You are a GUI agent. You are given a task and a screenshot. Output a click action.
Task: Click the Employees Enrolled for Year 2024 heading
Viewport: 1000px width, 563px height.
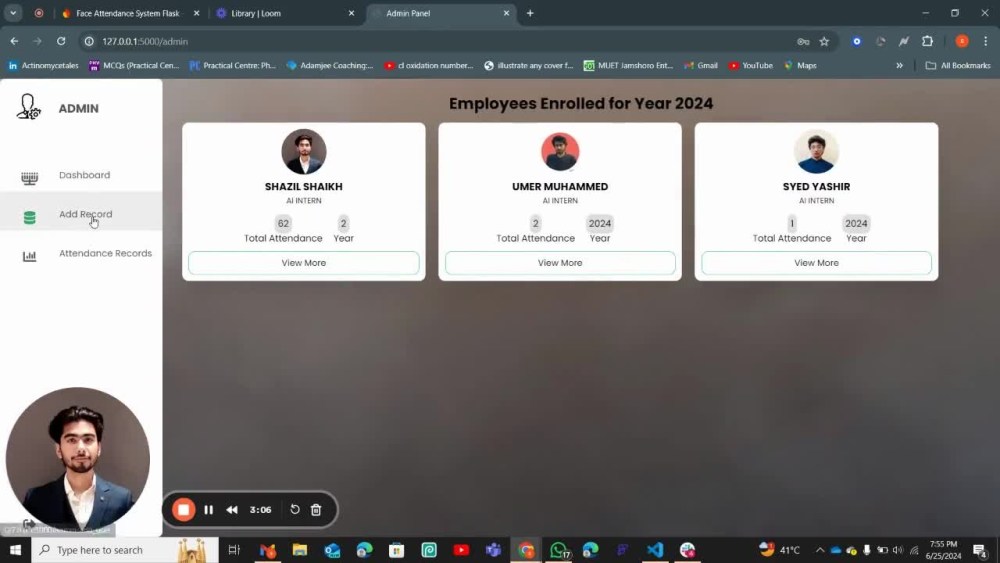(x=581, y=103)
